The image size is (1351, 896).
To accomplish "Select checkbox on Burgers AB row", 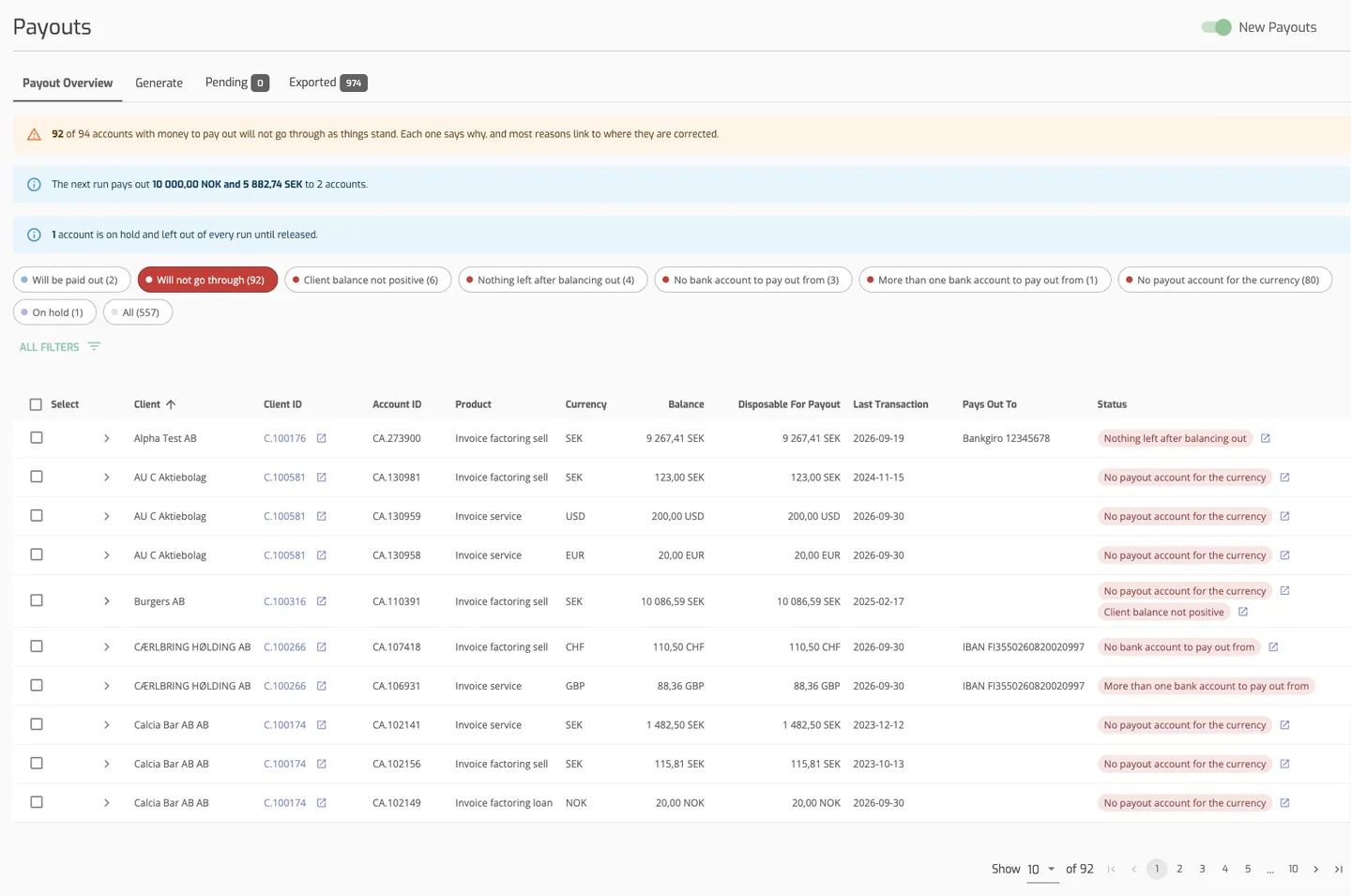I will coord(37,600).
